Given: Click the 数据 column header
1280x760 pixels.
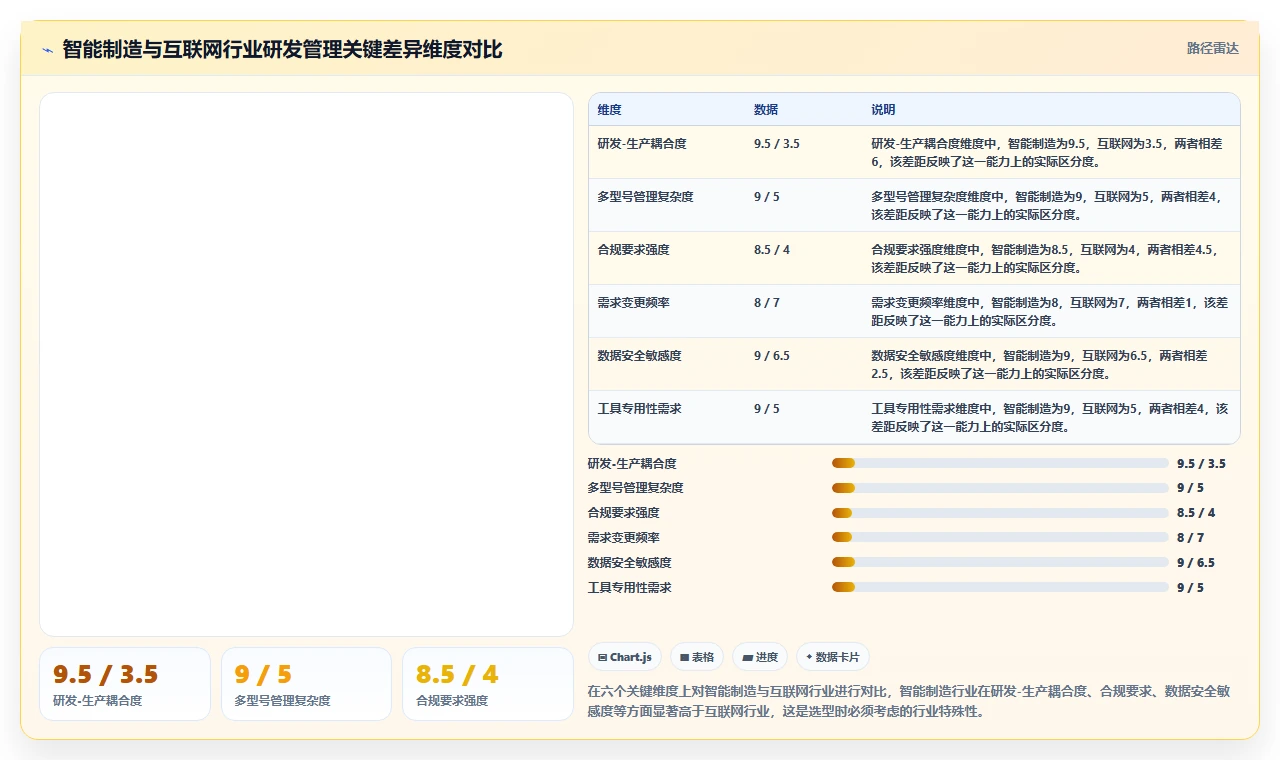Looking at the screenshot, I should click(x=766, y=109).
